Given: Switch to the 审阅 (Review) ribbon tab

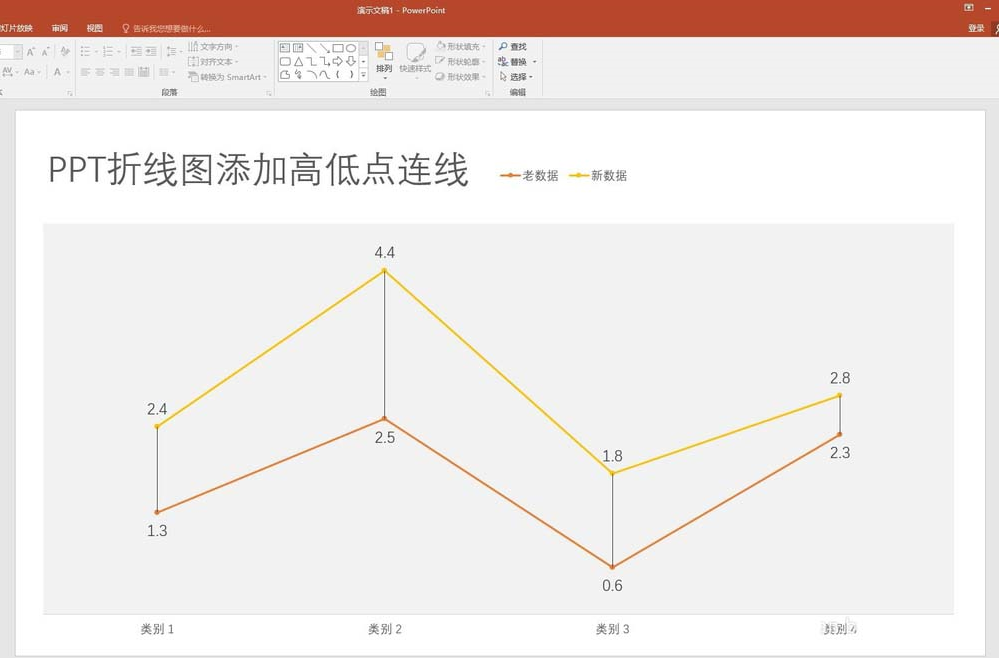Looking at the screenshot, I should pos(59,27).
